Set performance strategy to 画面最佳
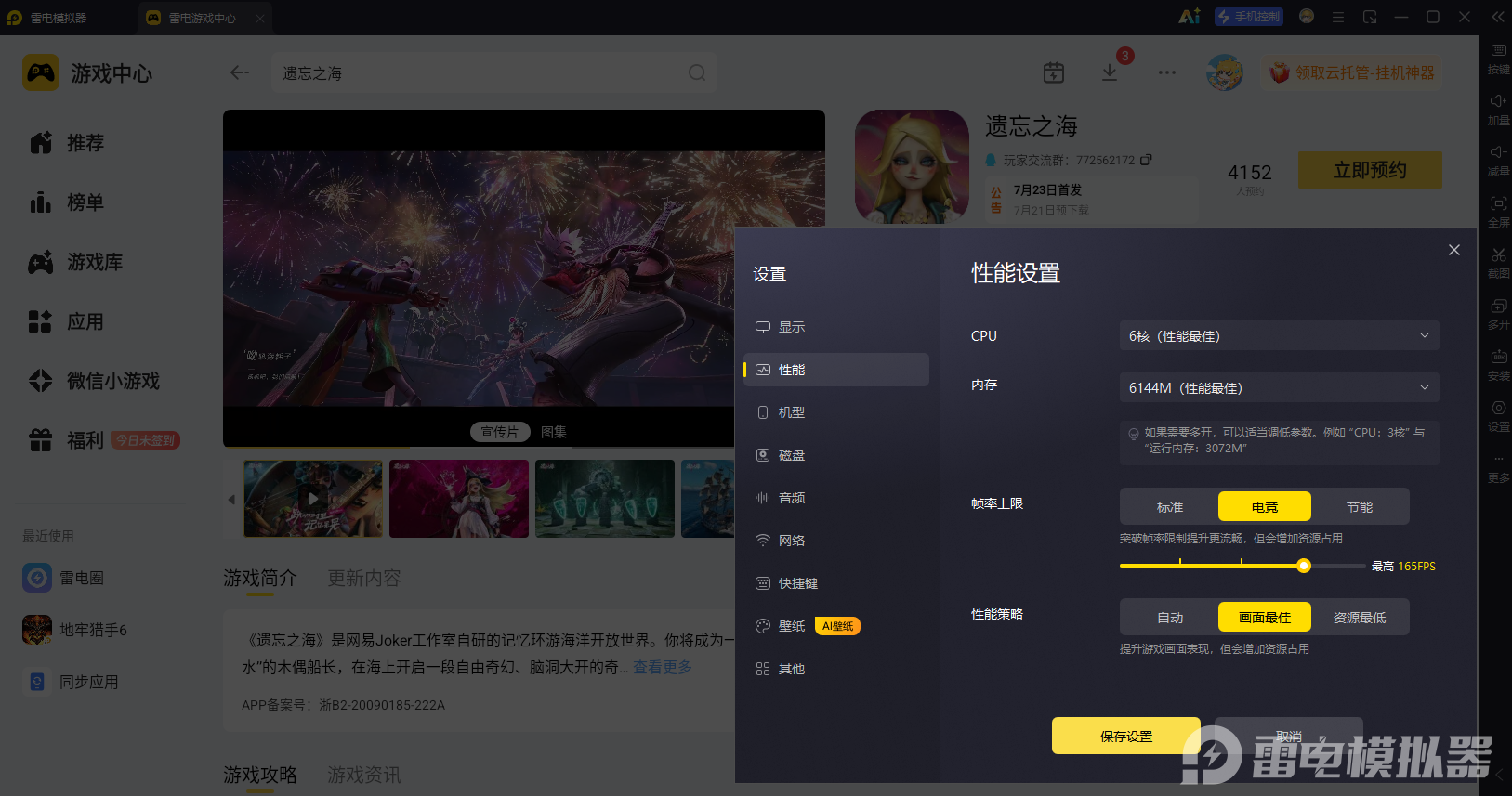This screenshot has width=1512, height=796. click(1265, 617)
